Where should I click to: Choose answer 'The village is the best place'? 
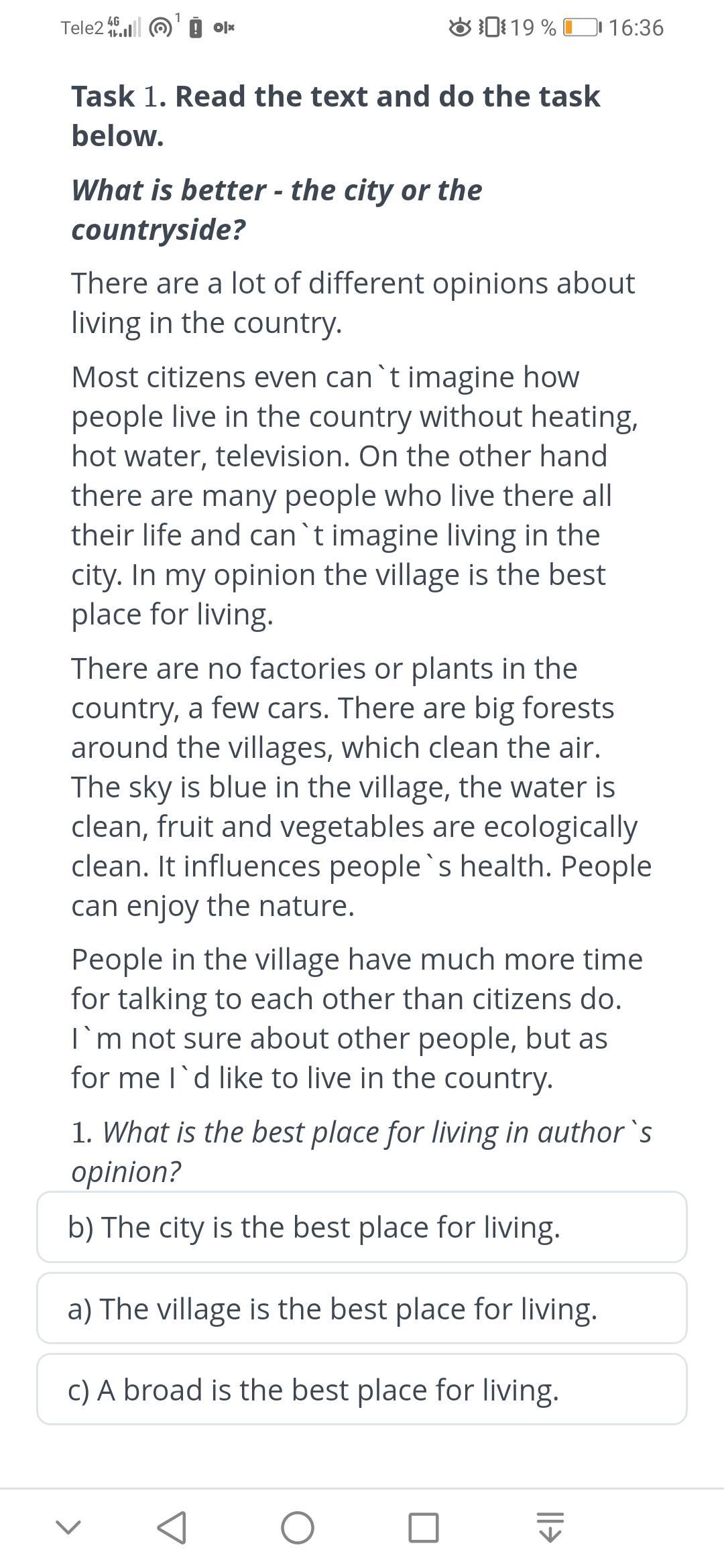click(x=362, y=1308)
